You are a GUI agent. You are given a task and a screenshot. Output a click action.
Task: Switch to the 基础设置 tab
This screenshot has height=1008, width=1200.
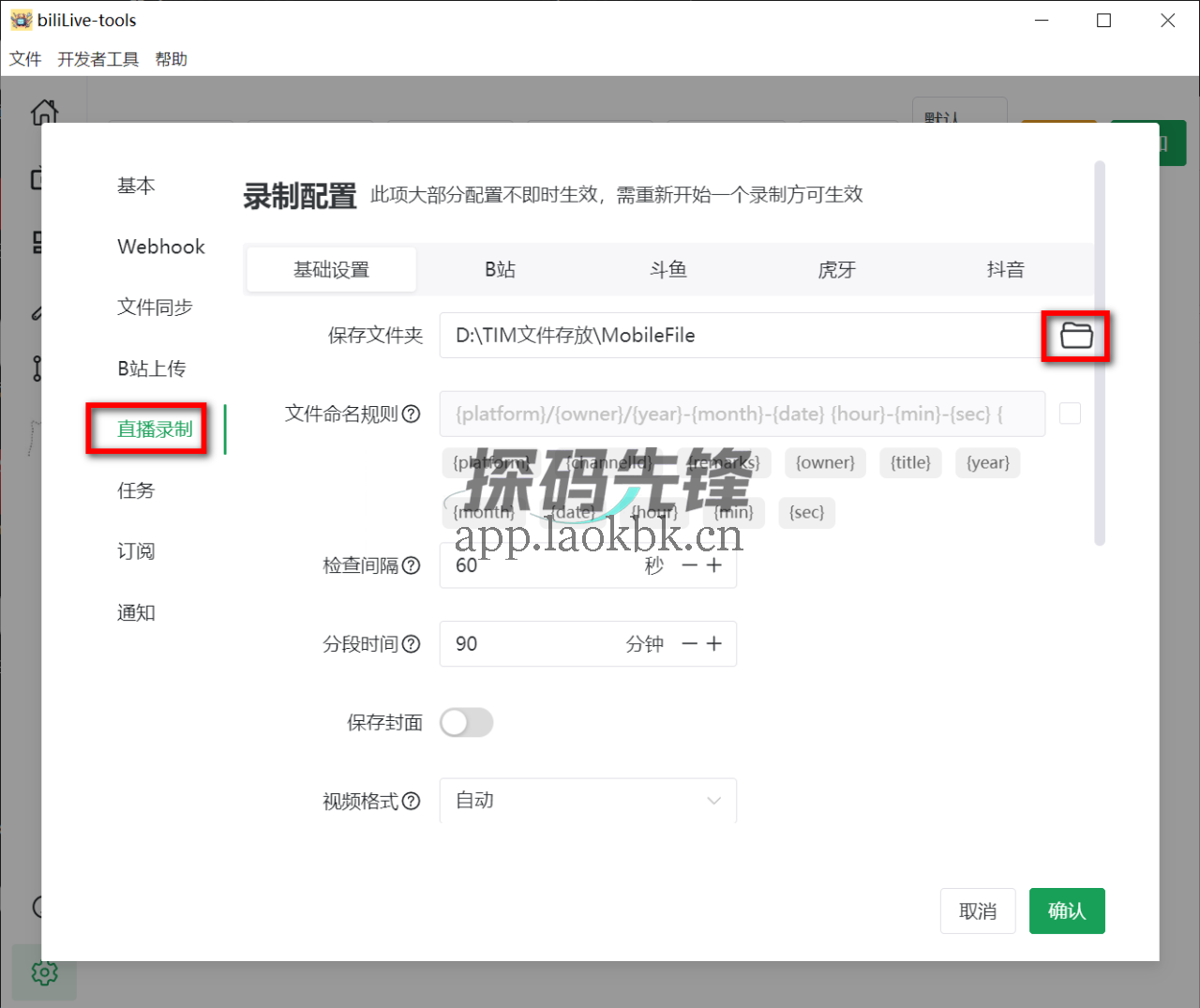click(x=332, y=270)
